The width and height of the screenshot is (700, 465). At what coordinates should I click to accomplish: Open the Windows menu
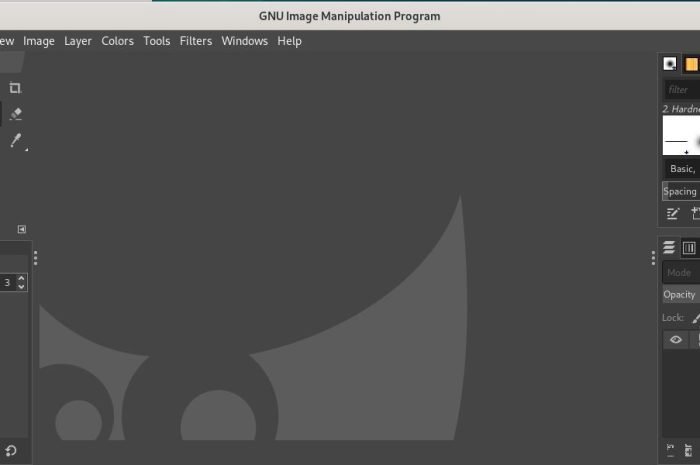coord(245,41)
